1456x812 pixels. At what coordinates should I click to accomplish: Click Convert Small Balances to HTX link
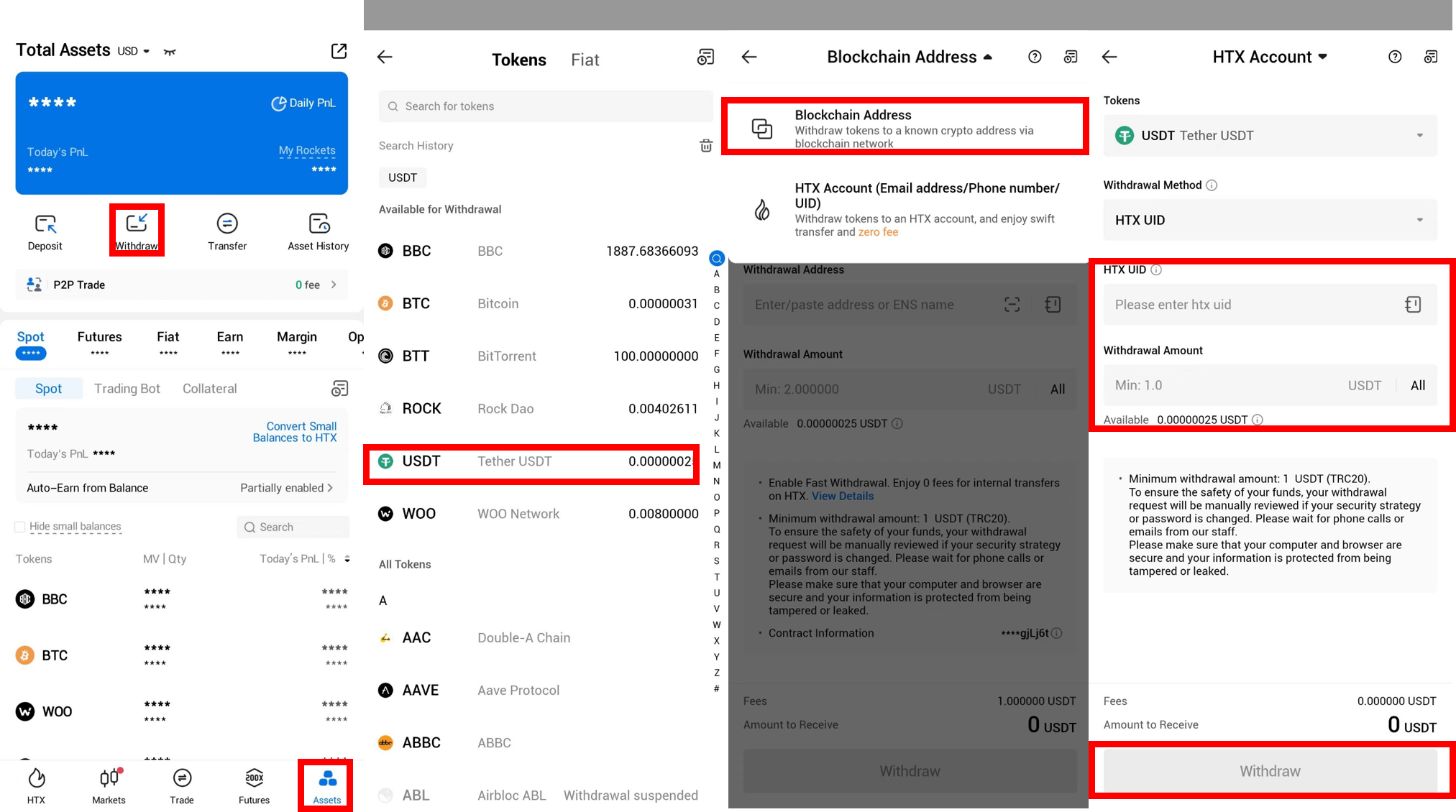point(295,432)
